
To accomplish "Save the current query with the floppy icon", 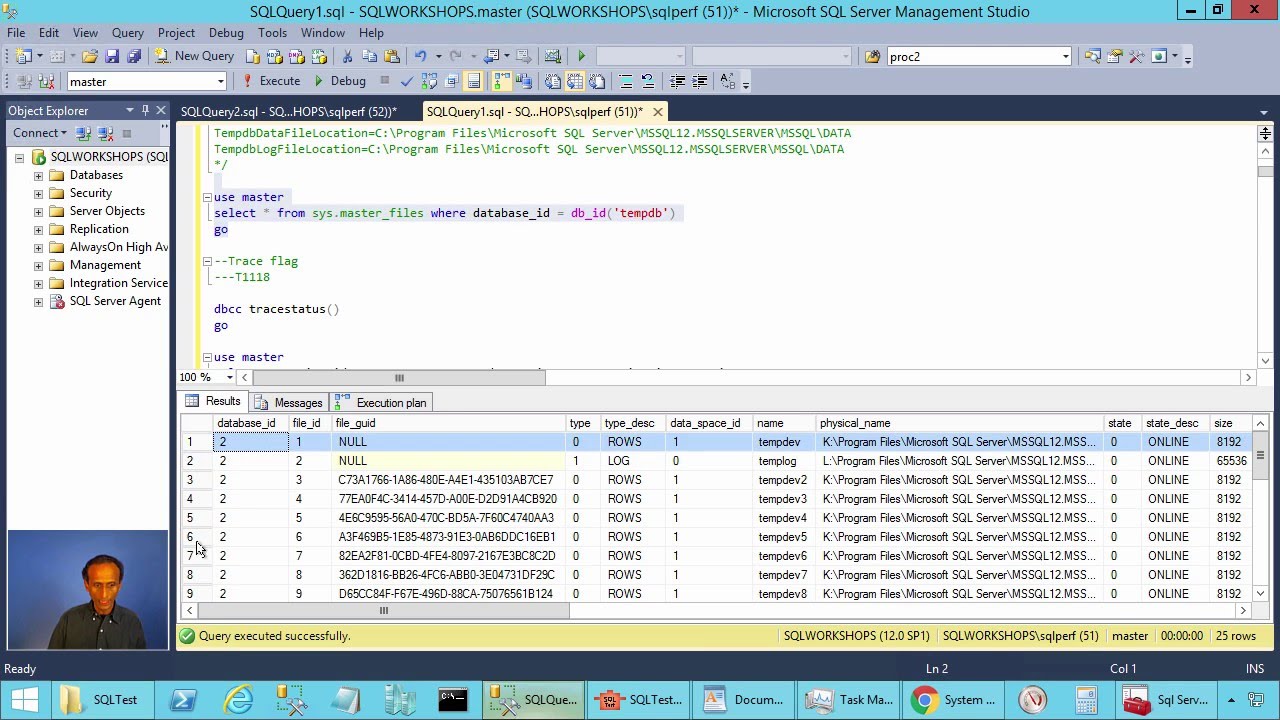I will 112,56.
